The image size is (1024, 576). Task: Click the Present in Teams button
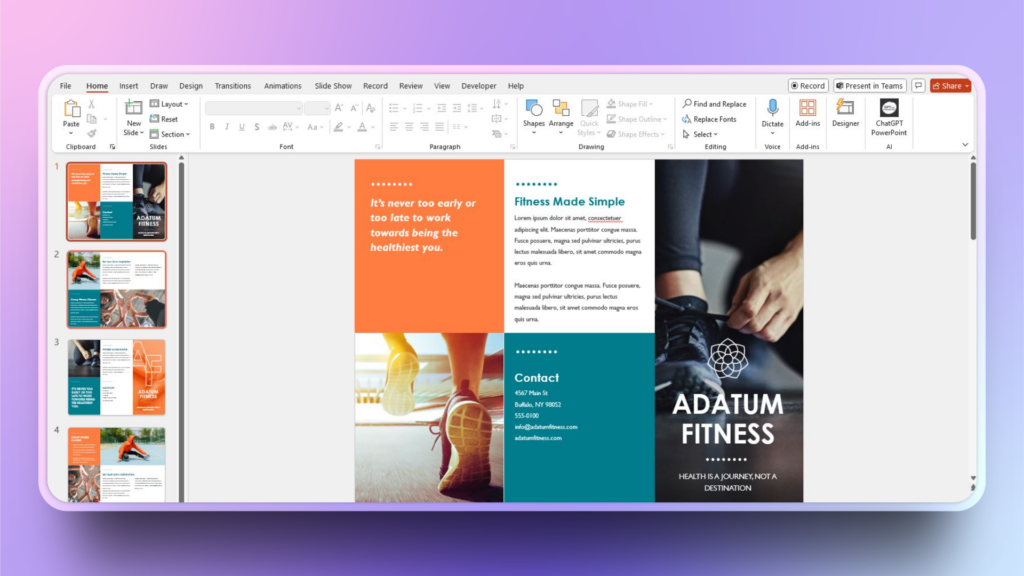[x=869, y=86]
